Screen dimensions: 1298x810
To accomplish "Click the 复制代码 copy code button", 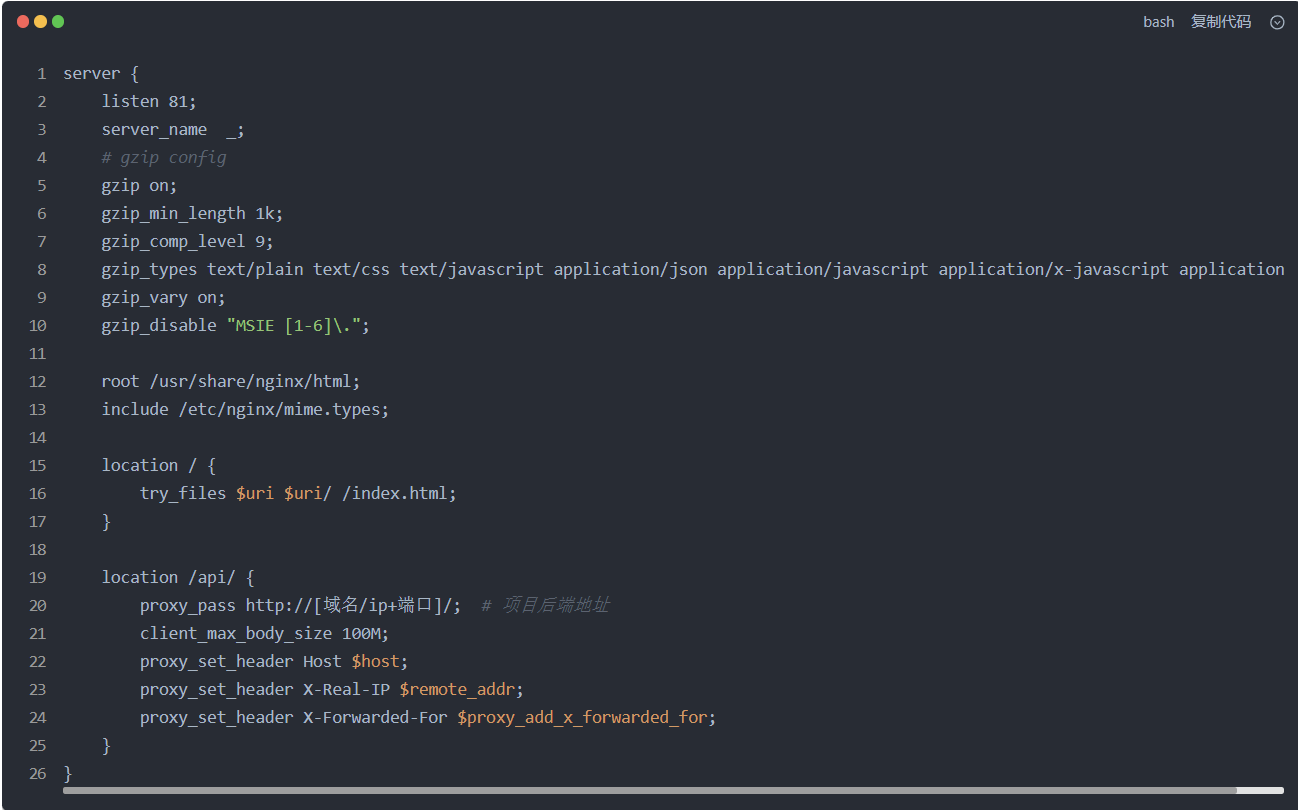I will [1221, 22].
